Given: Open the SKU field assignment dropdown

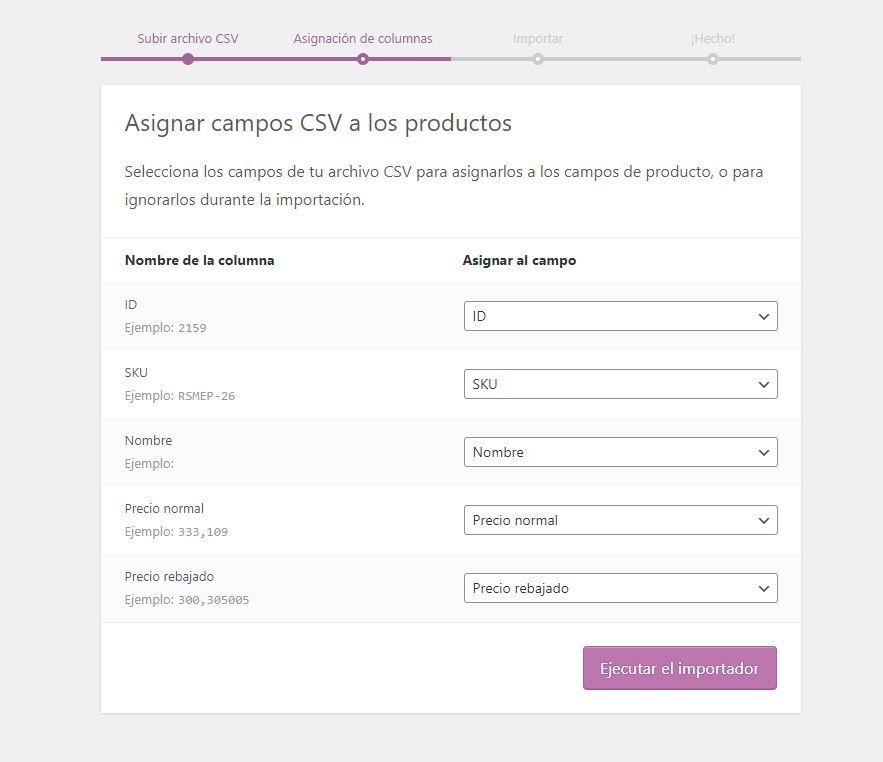Looking at the screenshot, I should pos(621,384).
